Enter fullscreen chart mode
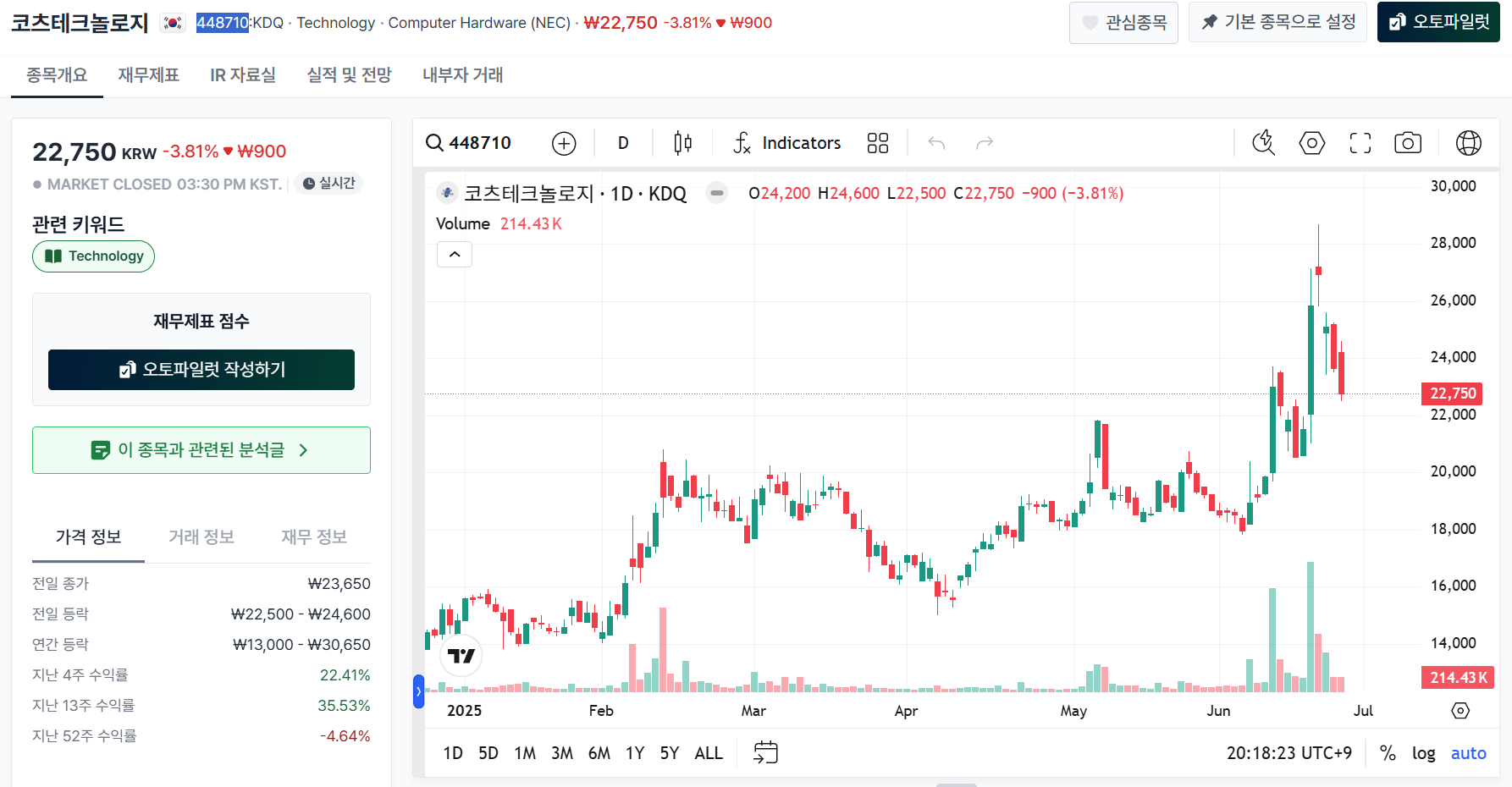 pos(1360,143)
